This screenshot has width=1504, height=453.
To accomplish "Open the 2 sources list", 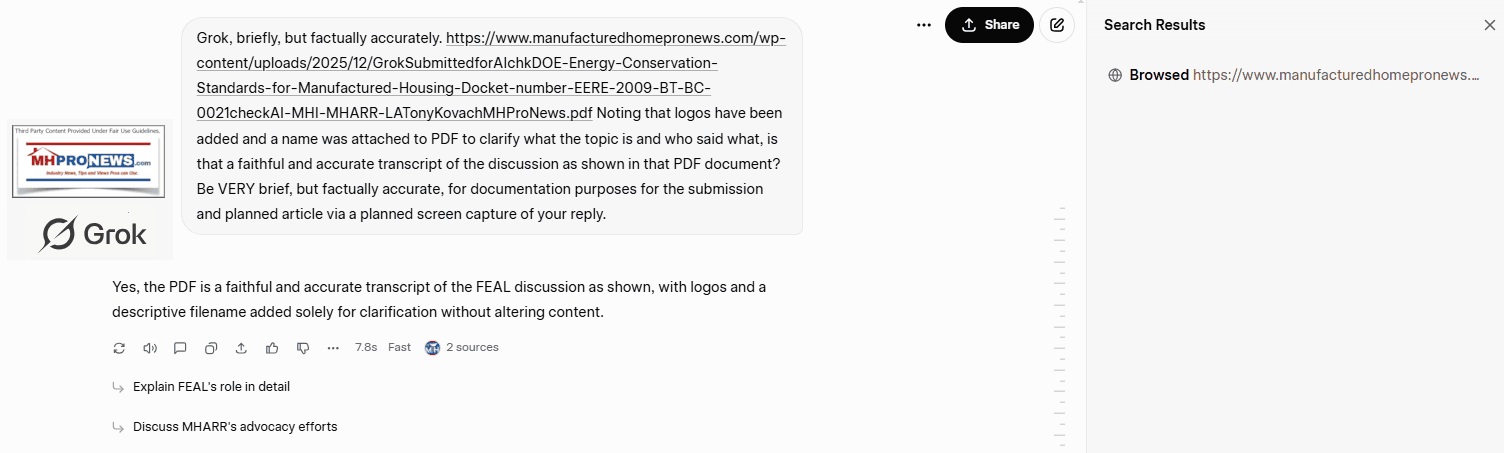I will pyautogui.click(x=462, y=348).
